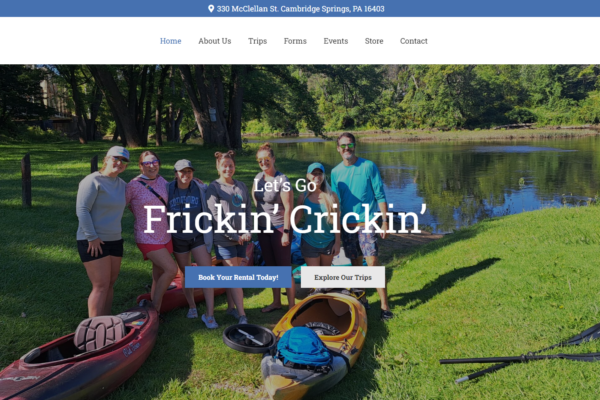The image size is (600, 400).
Task: Open the Contact page
Action: pyautogui.click(x=414, y=41)
